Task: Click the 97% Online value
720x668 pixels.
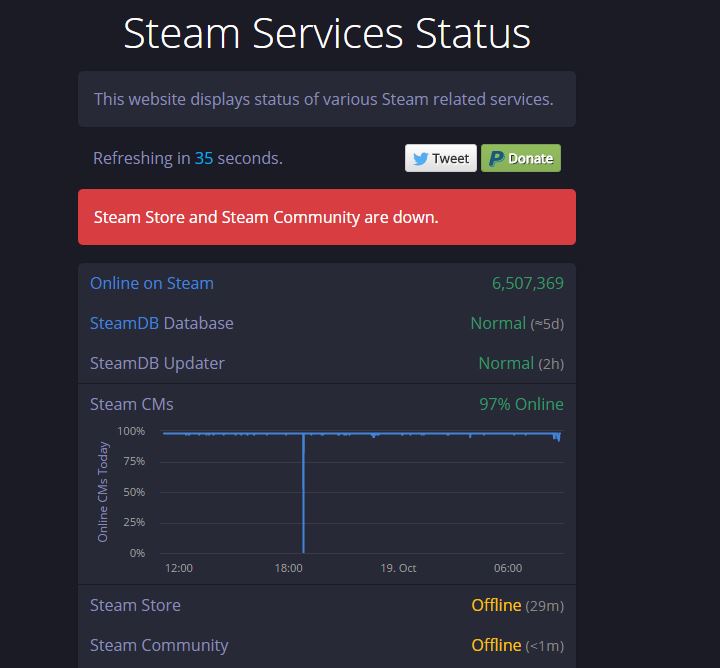Action: tap(522, 404)
